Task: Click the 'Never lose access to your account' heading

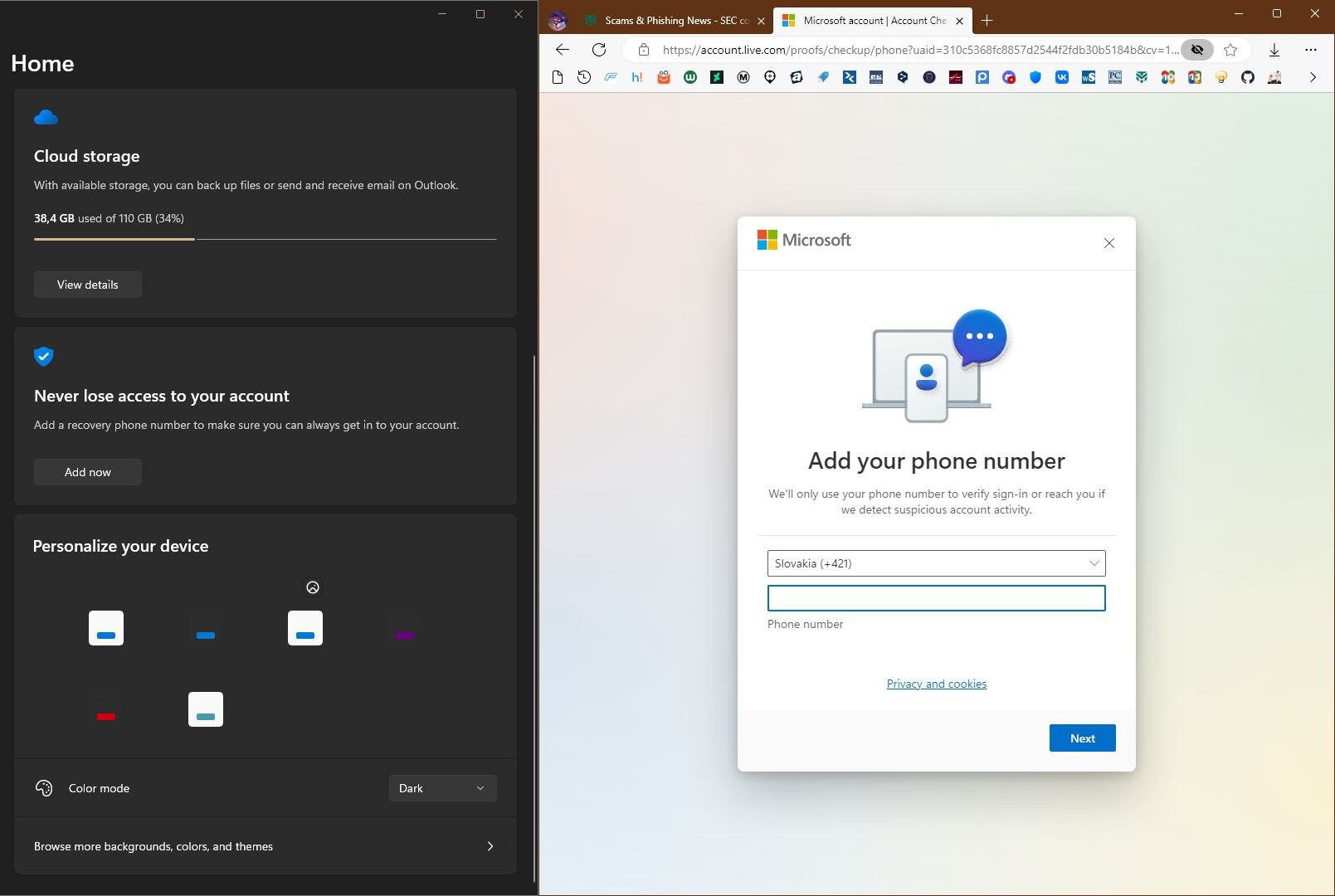Action: point(162,396)
